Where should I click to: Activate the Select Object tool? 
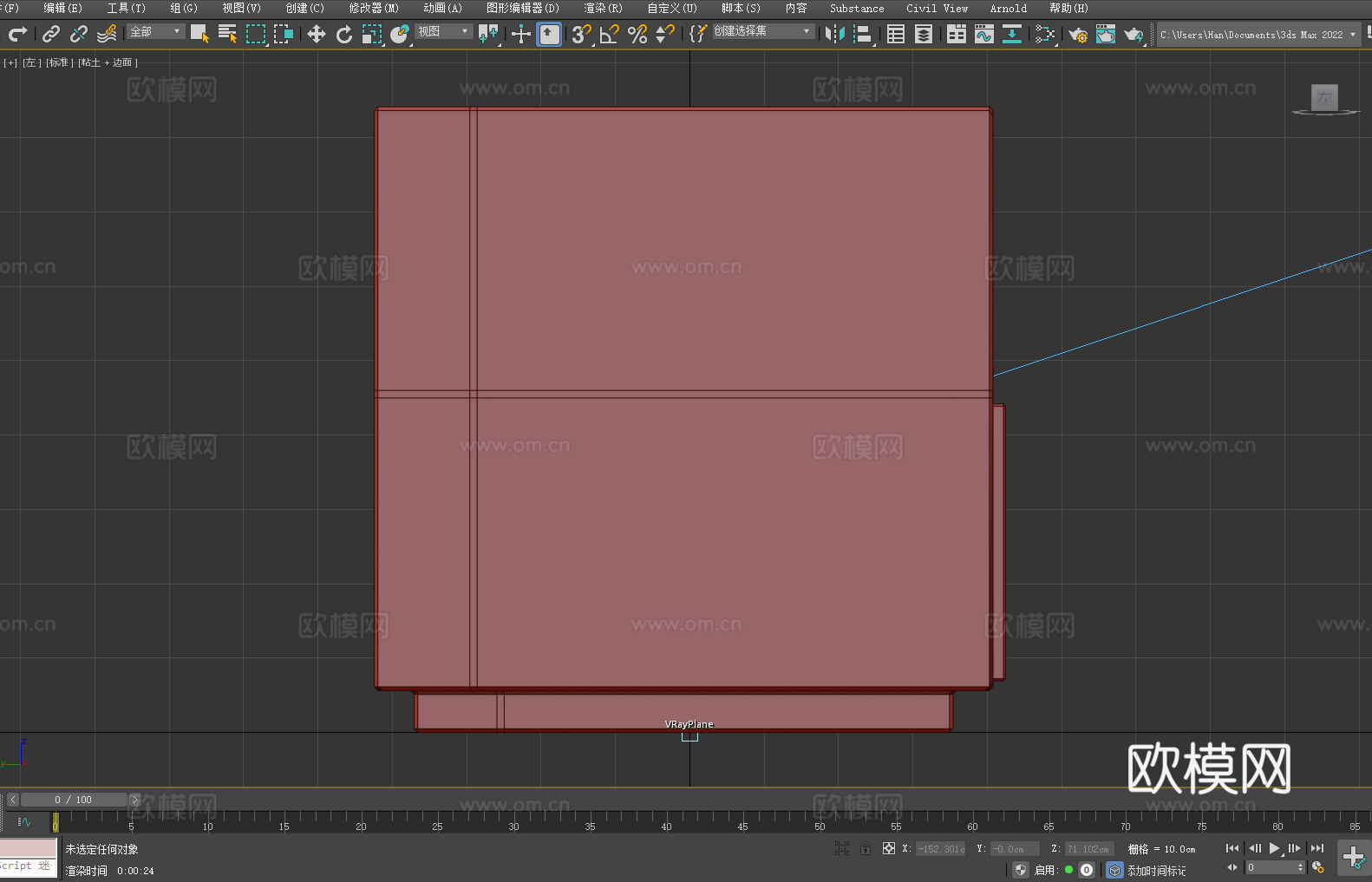tap(199, 34)
